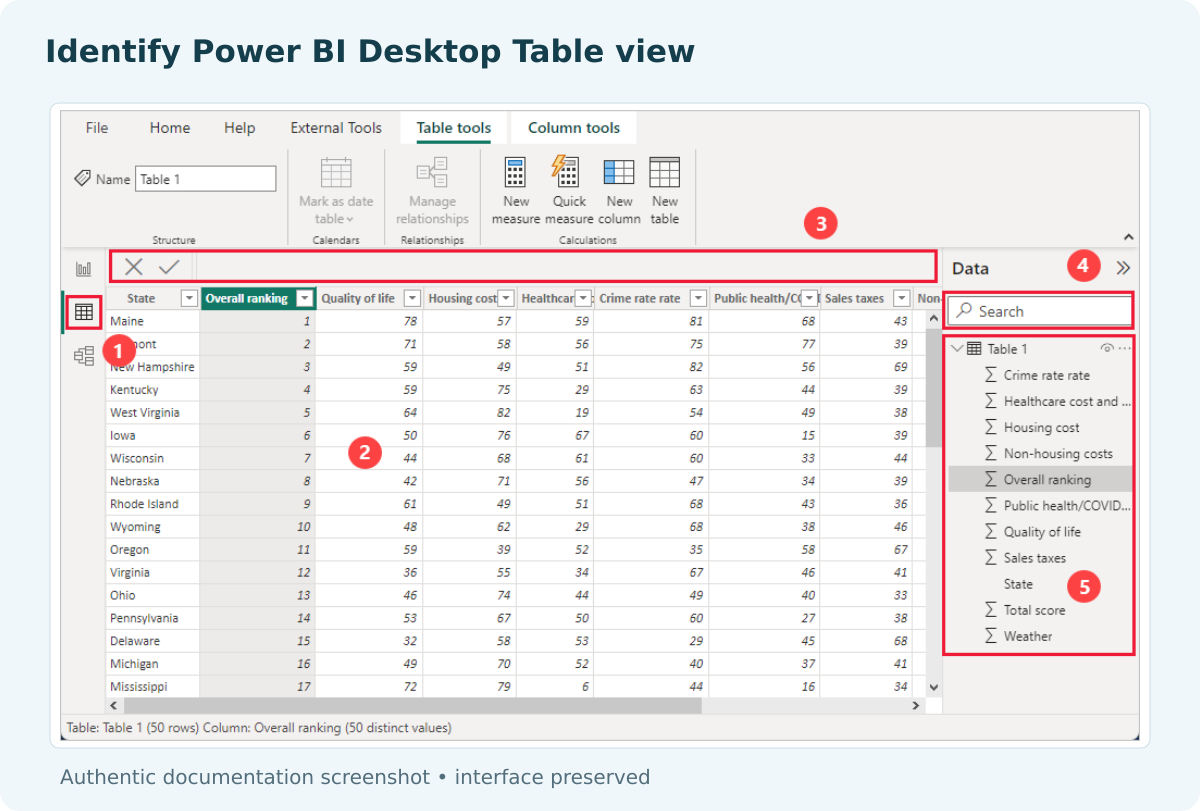
Task: Toggle Table 1 visibility eye icon
Action: [1107, 349]
